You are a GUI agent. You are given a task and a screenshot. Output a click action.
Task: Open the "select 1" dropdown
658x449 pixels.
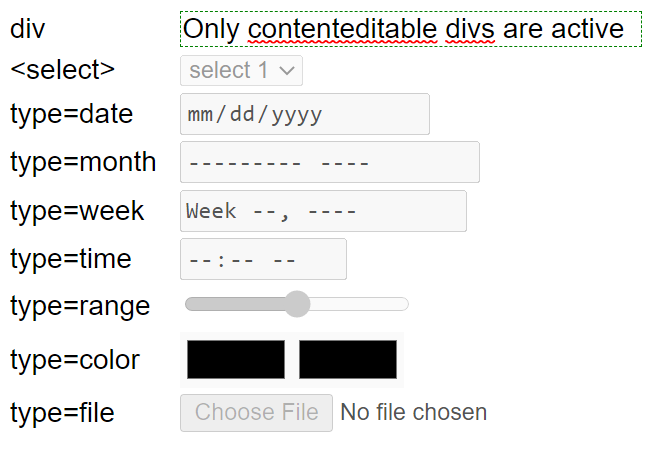(241, 71)
